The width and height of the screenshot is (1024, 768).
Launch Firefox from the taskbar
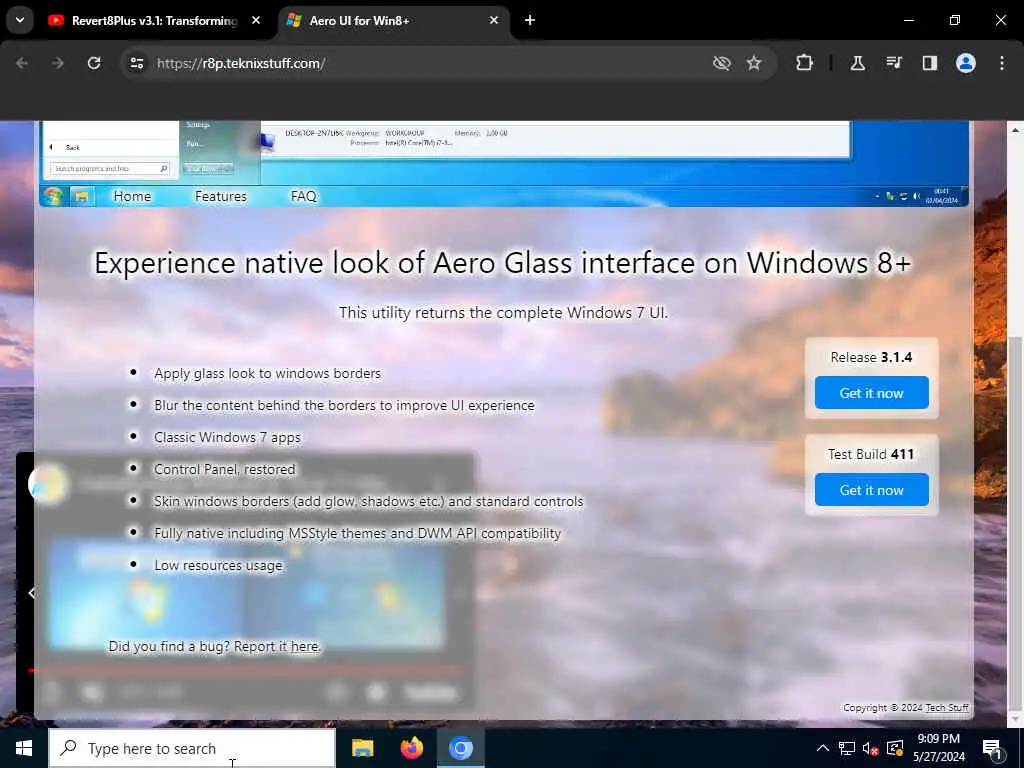click(411, 748)
